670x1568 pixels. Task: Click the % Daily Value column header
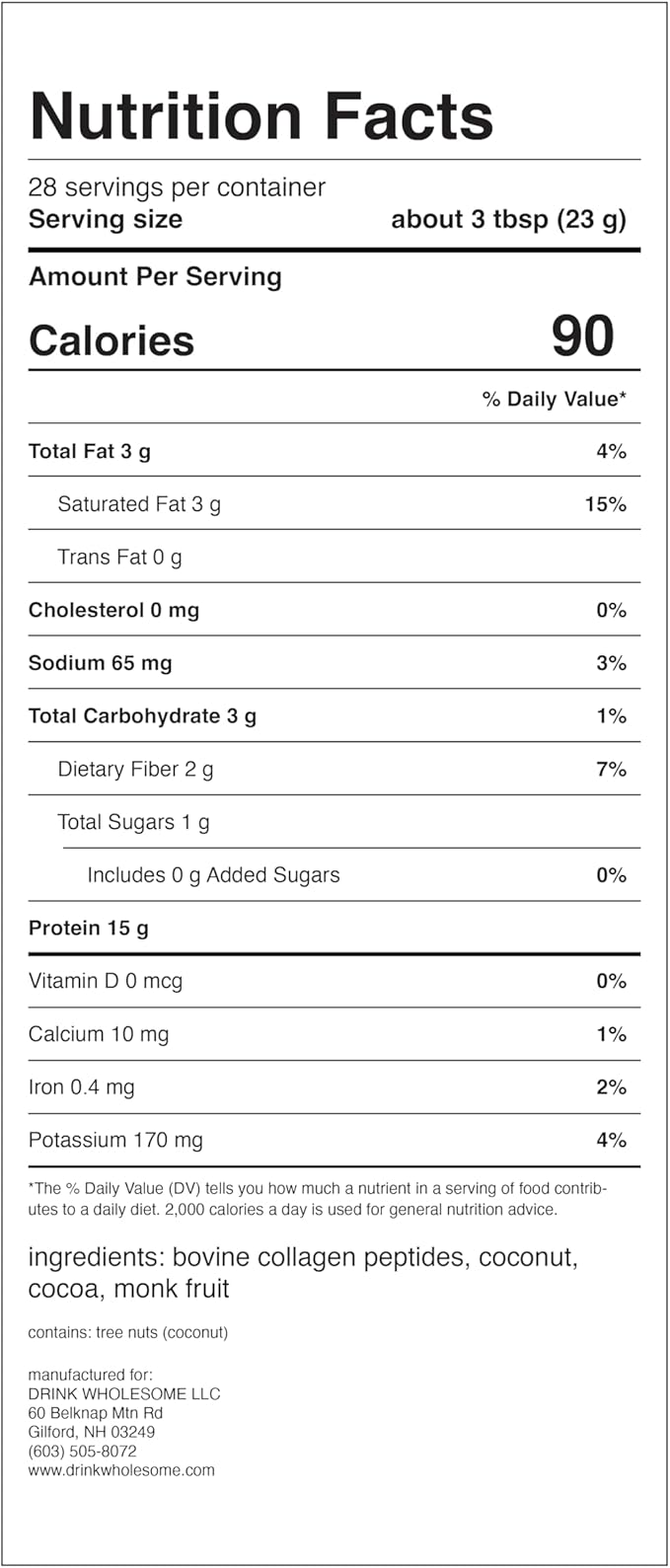(554, 399)
